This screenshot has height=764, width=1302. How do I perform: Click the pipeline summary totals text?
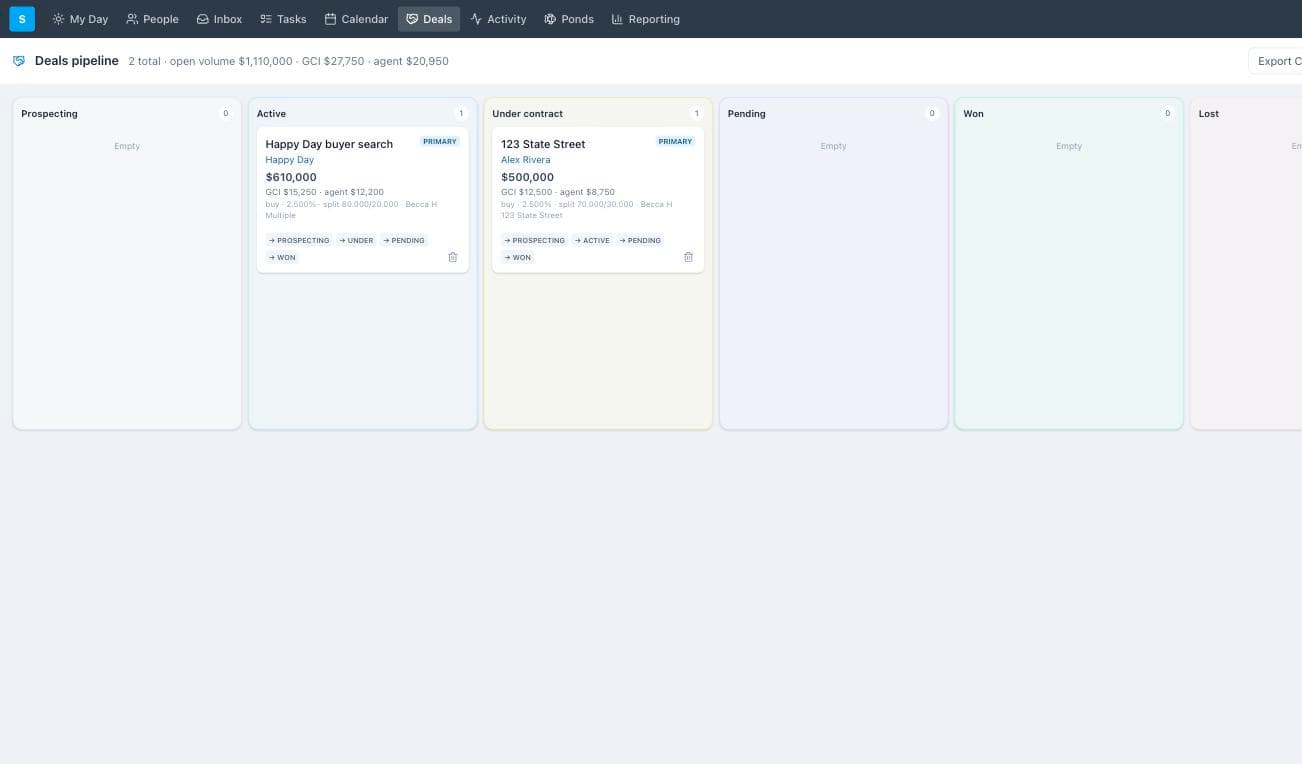288,61
